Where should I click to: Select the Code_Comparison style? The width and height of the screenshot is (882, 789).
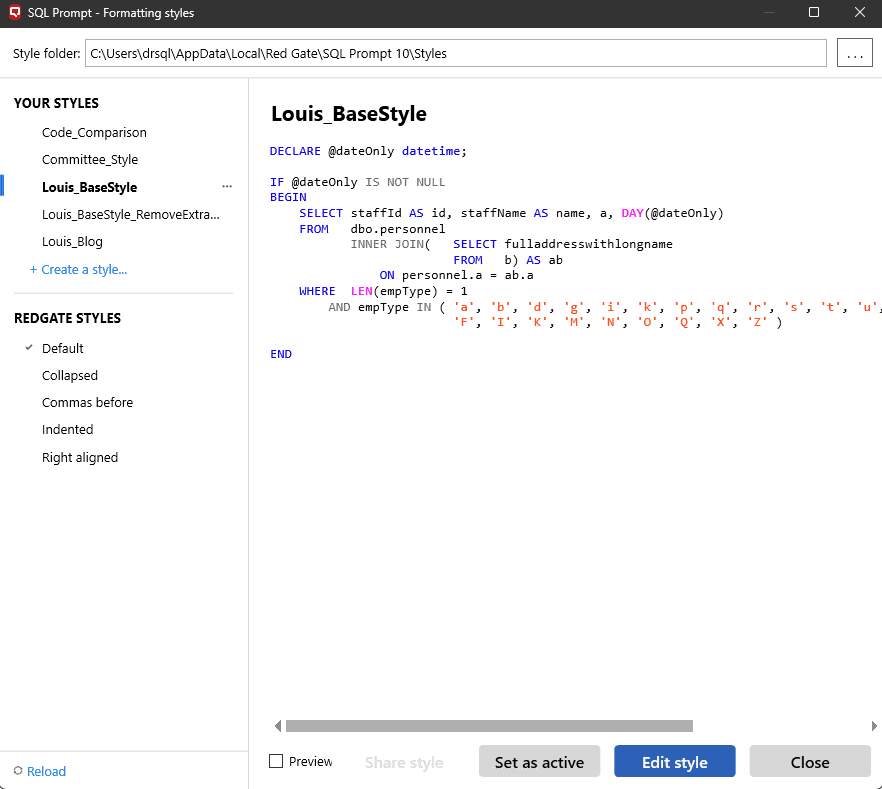[x=95, y=132]
